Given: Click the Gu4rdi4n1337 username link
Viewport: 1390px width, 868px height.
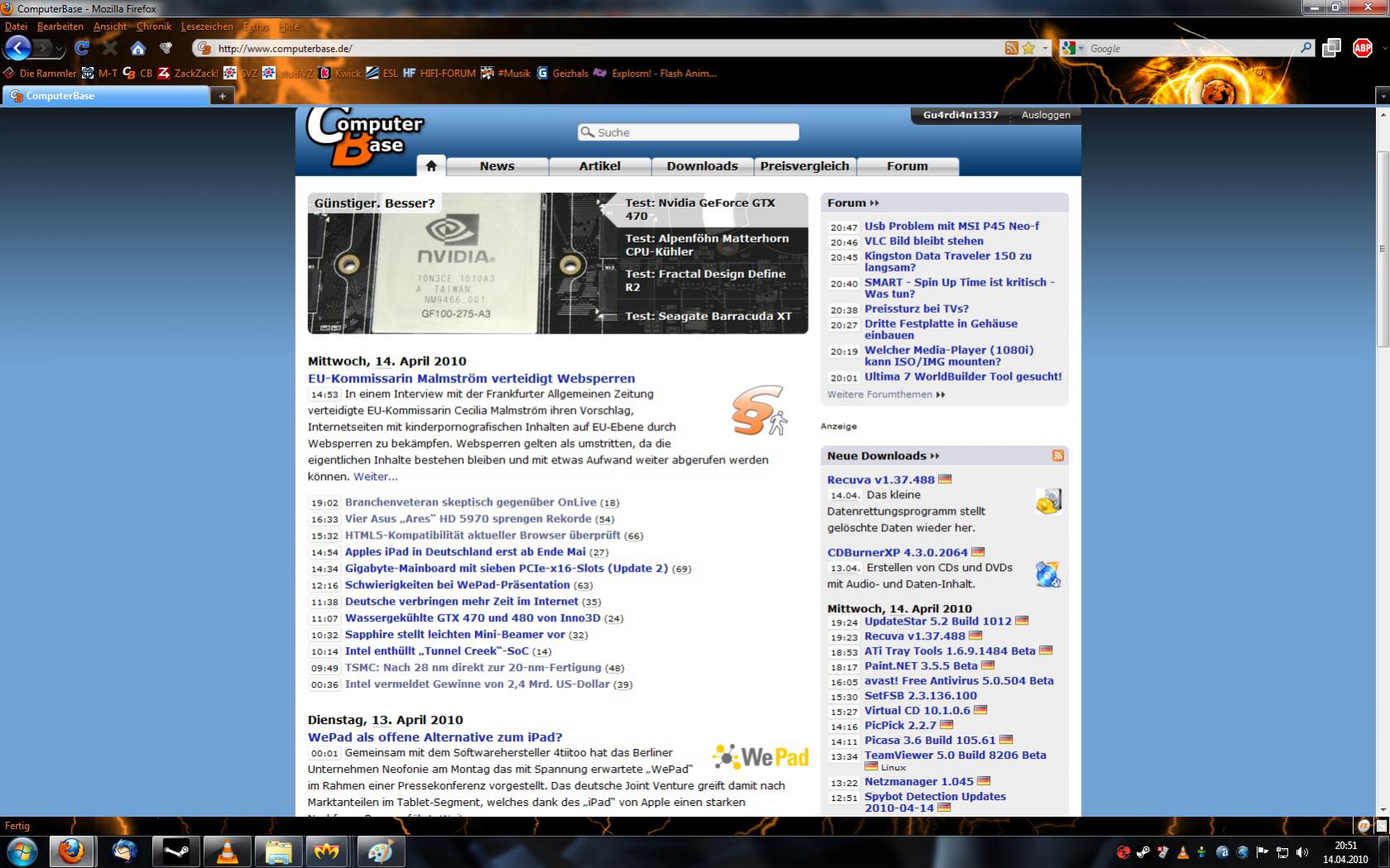Looking at the screenshot, I should (960, 115).
